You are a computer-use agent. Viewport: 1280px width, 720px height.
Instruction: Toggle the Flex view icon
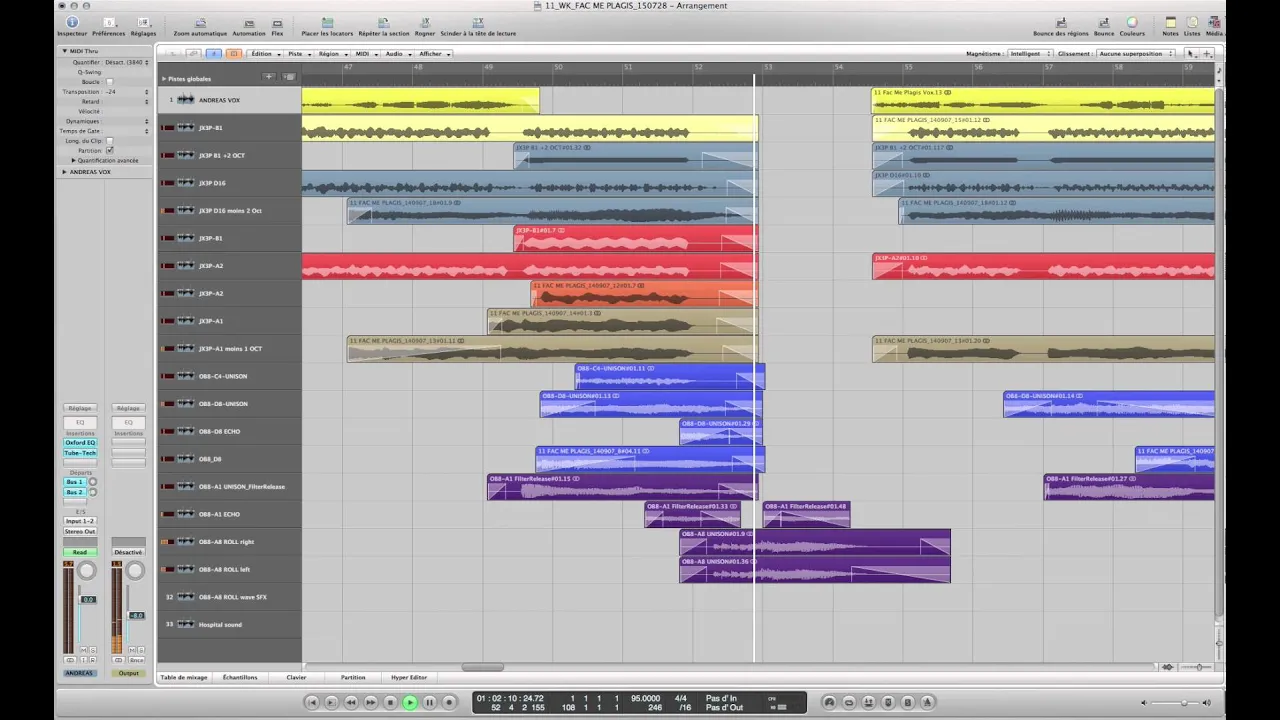coord(277,22)
